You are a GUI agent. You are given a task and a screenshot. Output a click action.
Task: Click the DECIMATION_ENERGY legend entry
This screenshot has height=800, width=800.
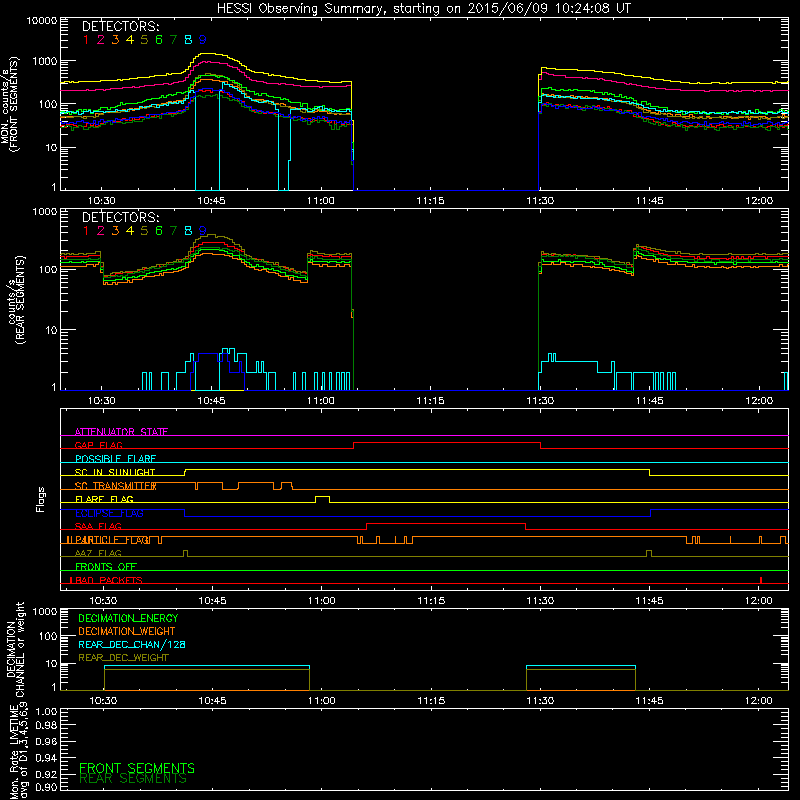coord(128,618)
